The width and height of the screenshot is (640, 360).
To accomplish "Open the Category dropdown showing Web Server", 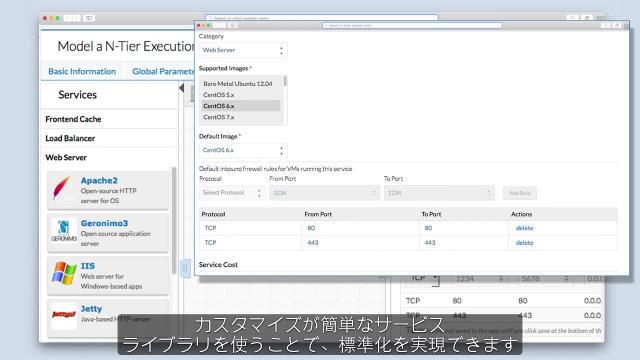I will [x=243, y=50].
